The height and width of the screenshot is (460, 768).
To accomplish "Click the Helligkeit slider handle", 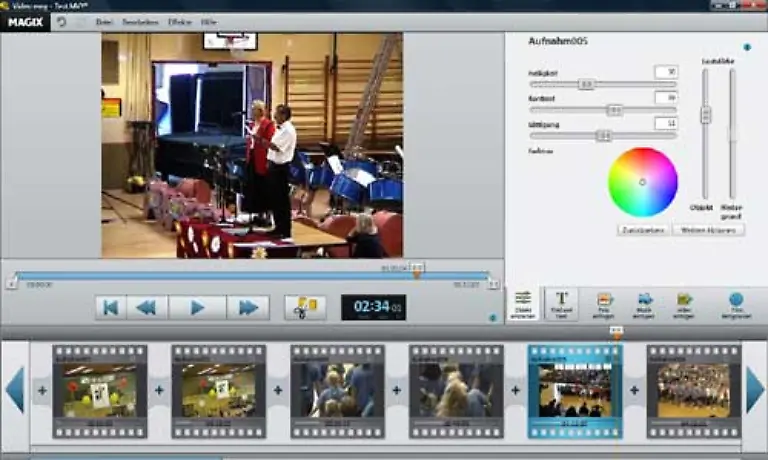I will [586, 84].
